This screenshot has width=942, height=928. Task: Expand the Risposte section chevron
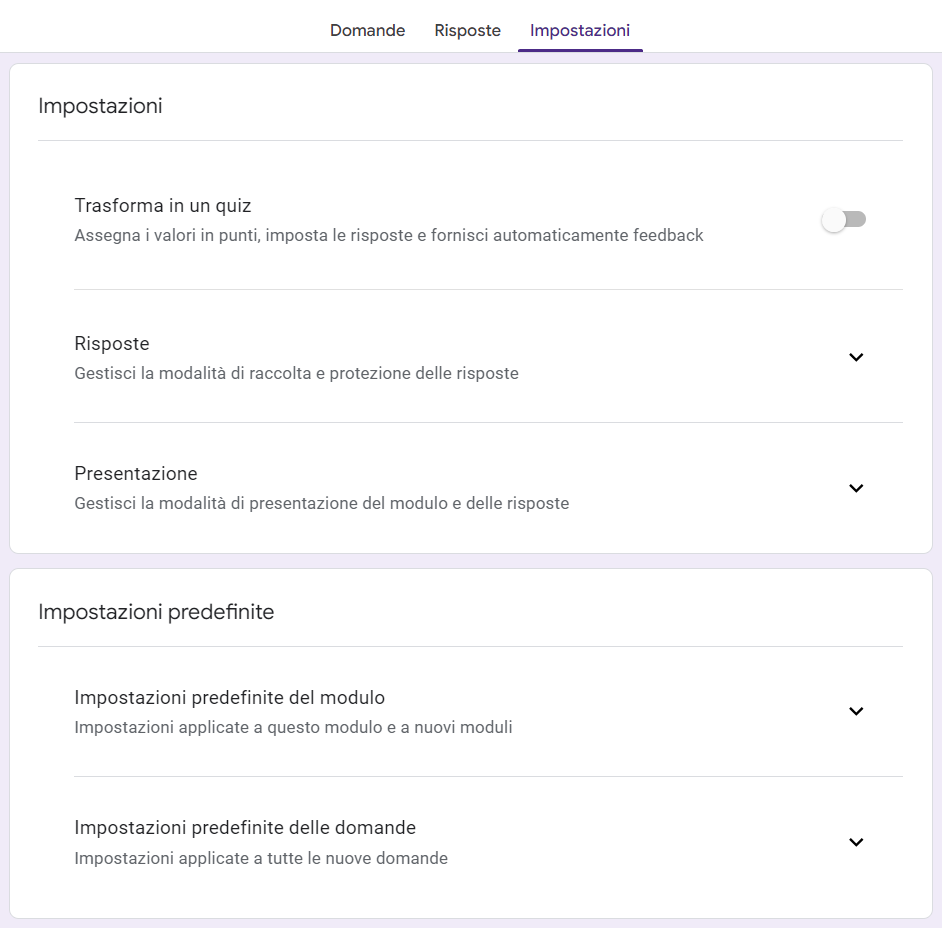(x=856, y=357)
